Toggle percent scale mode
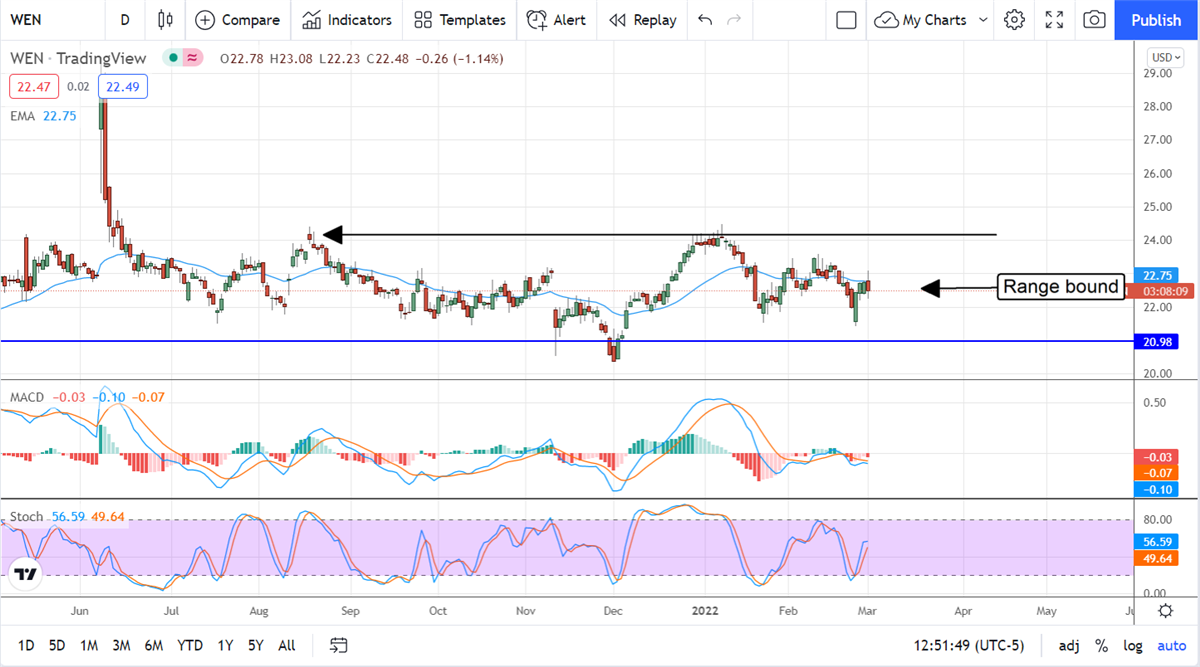 [x=1101, y=645]
